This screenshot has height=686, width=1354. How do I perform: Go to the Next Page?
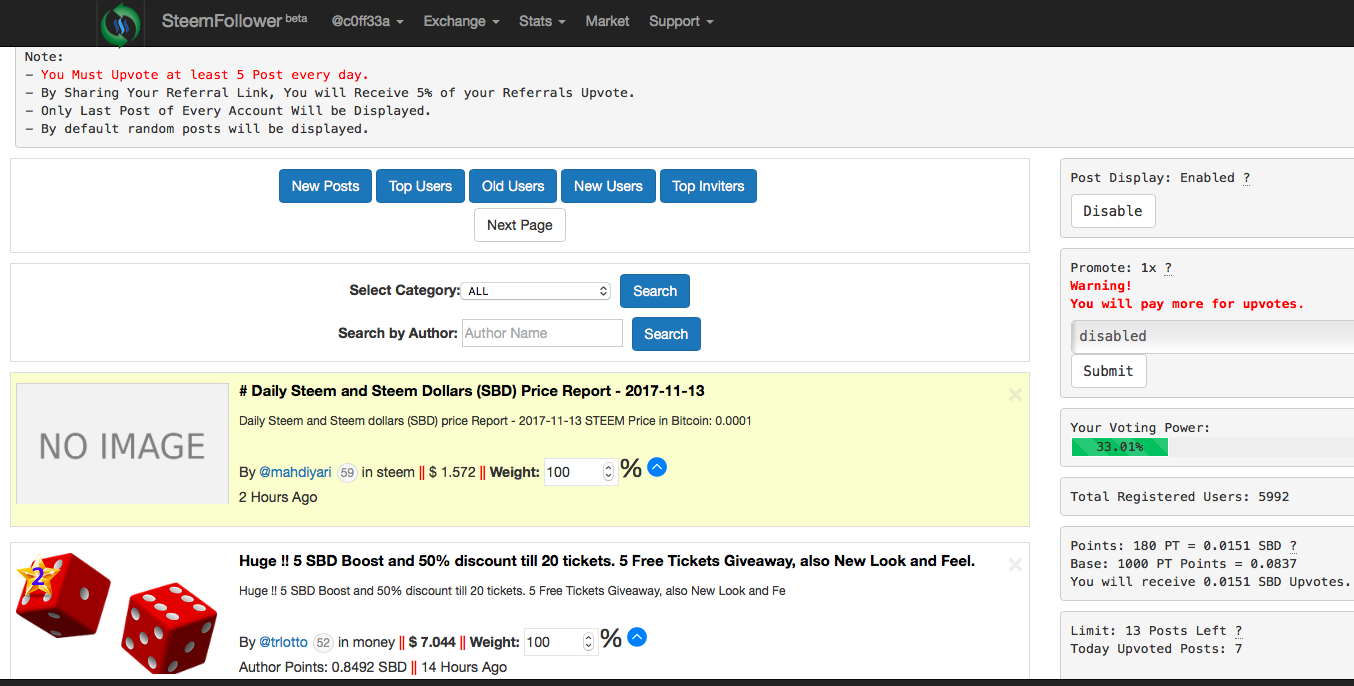(x=520, y=225)
